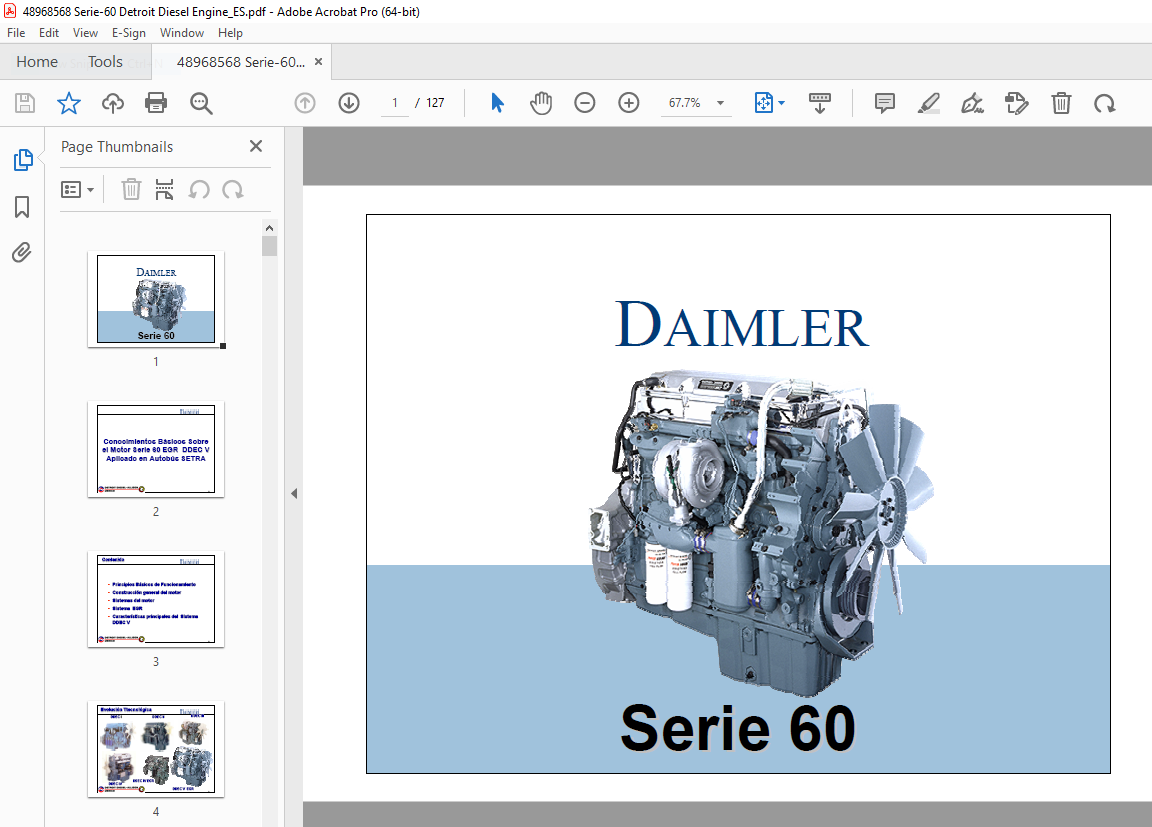Switch to the Tools tab
The image size is (1152, 827).
(x=105, y=62)
